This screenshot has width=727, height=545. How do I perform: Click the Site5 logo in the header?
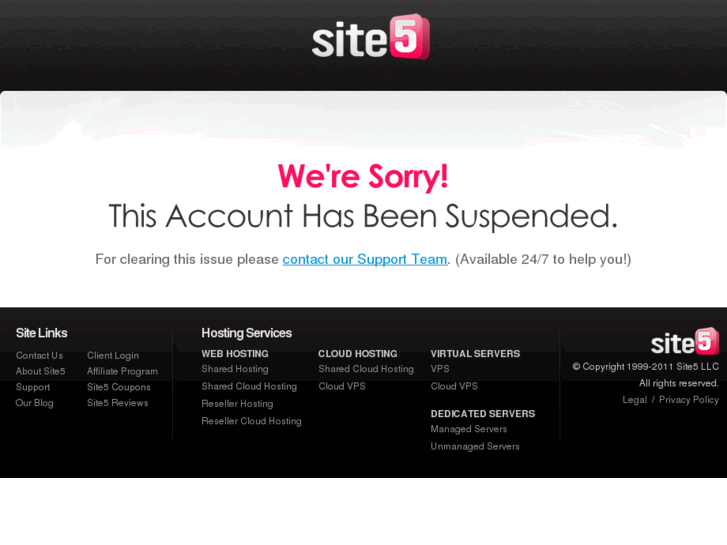tap(370, 38)
